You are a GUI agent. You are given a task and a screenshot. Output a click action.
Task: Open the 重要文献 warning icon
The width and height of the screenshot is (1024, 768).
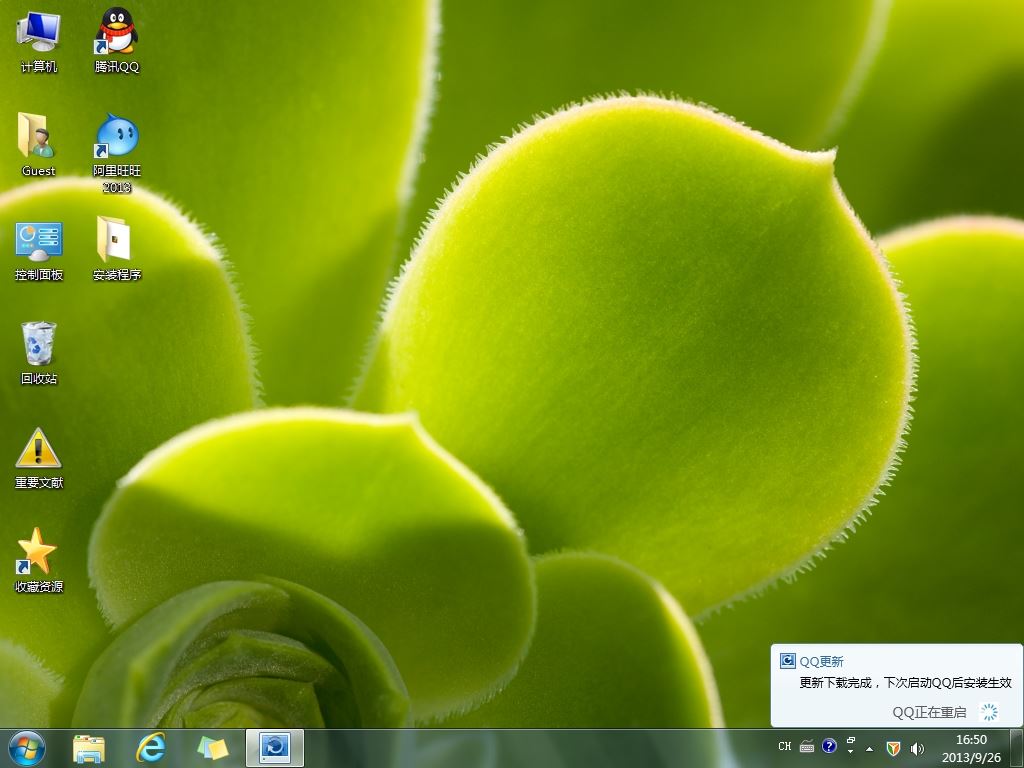click(39, 458)
